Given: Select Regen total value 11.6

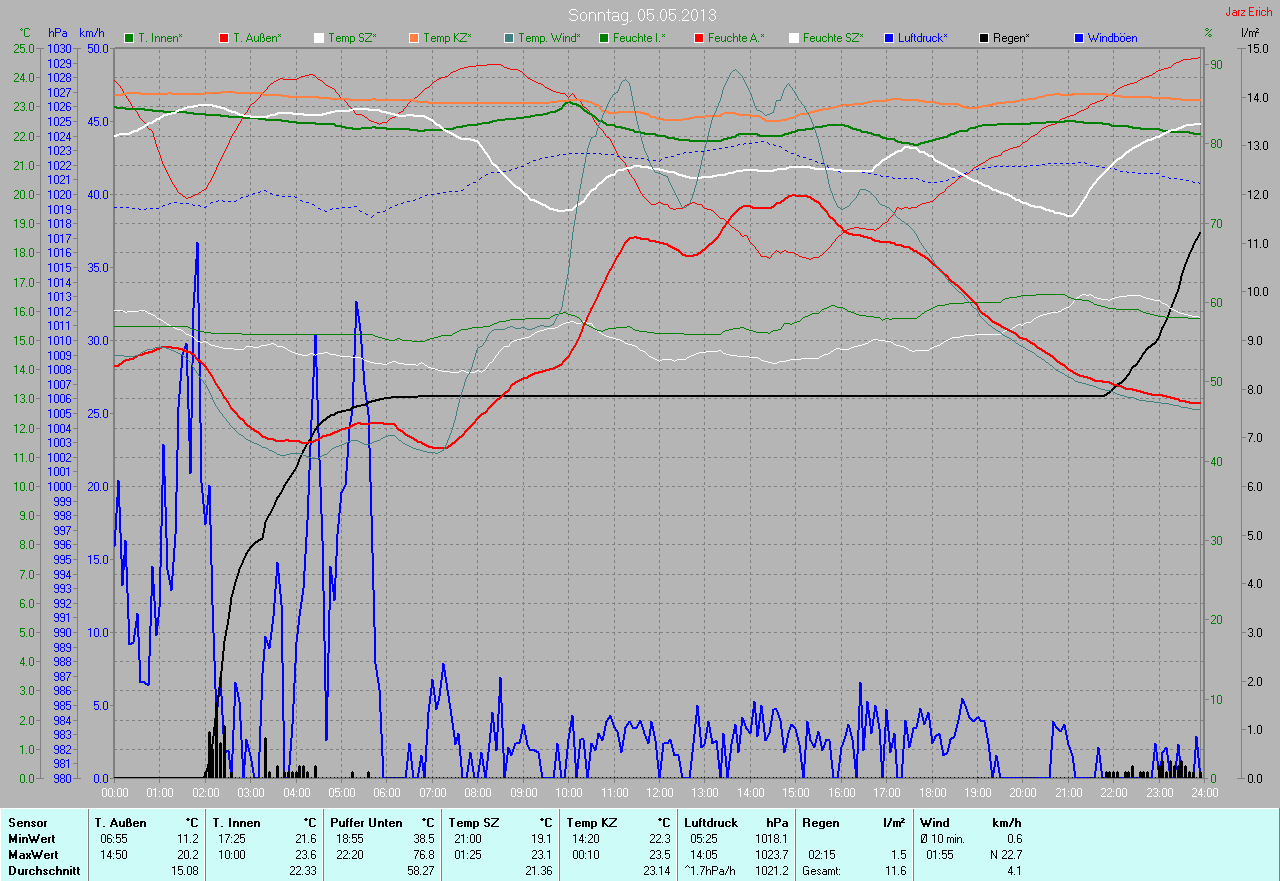Looking at the screenshot, I should pos(897,871).
